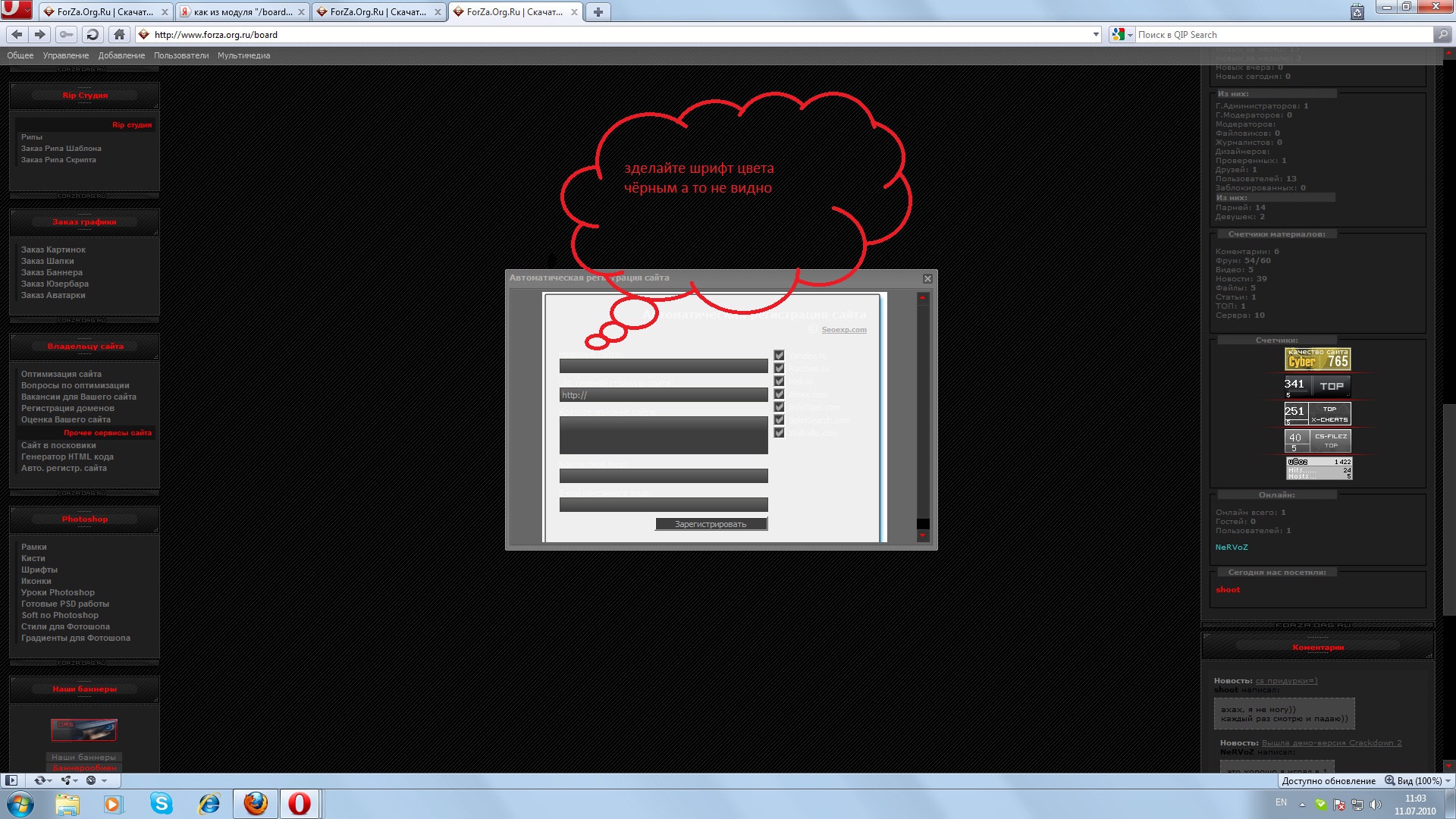Expand the search engine selector dropdown

(1122, 34)
